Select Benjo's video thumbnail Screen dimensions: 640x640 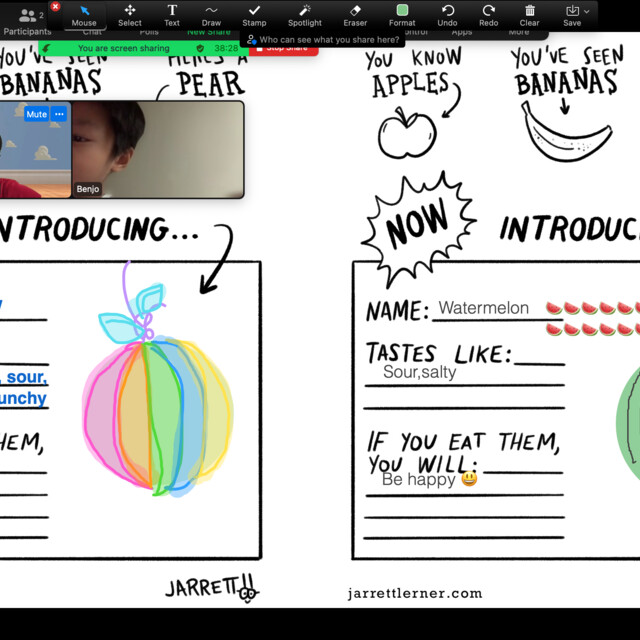pos(158,149)
